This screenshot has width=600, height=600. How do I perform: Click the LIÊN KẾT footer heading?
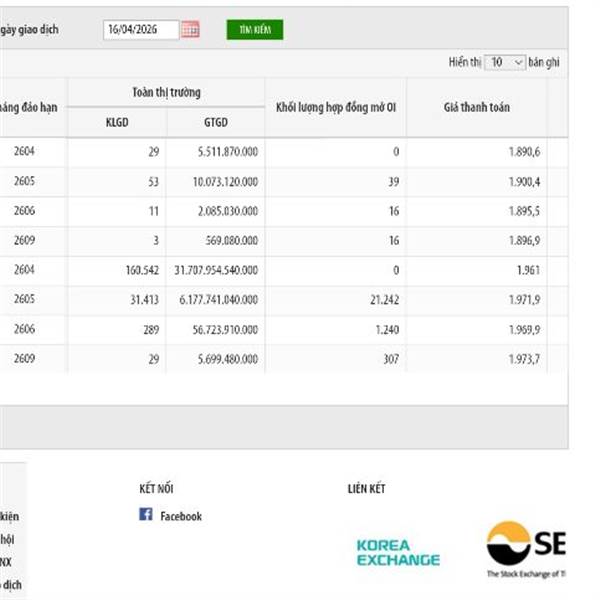coord(366,489)
